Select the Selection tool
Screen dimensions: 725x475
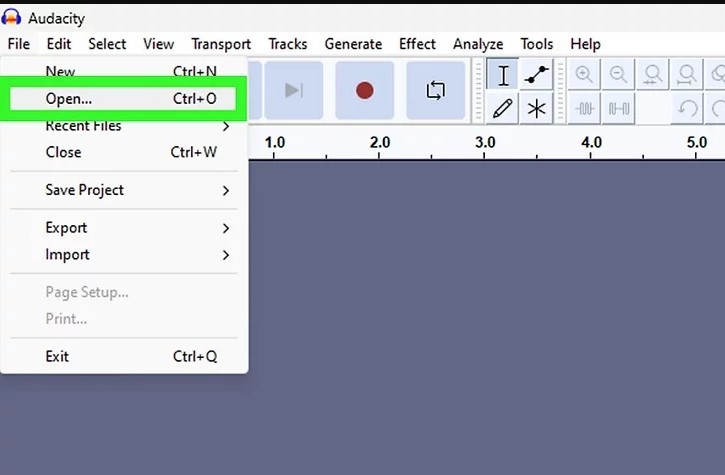pyautogui.click(x=504, y=76)
